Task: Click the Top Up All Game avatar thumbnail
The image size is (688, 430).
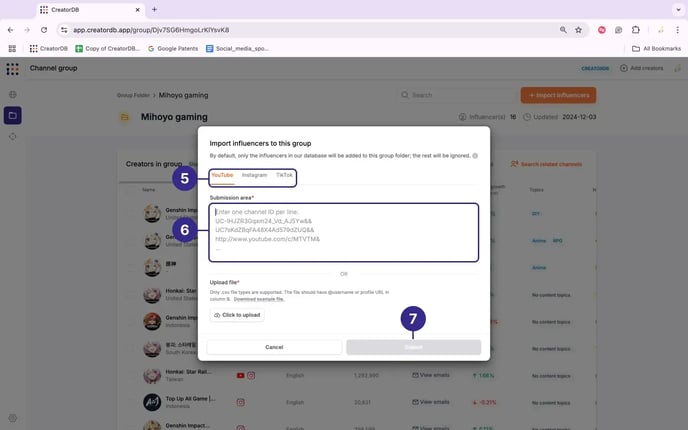Action: 152,402
